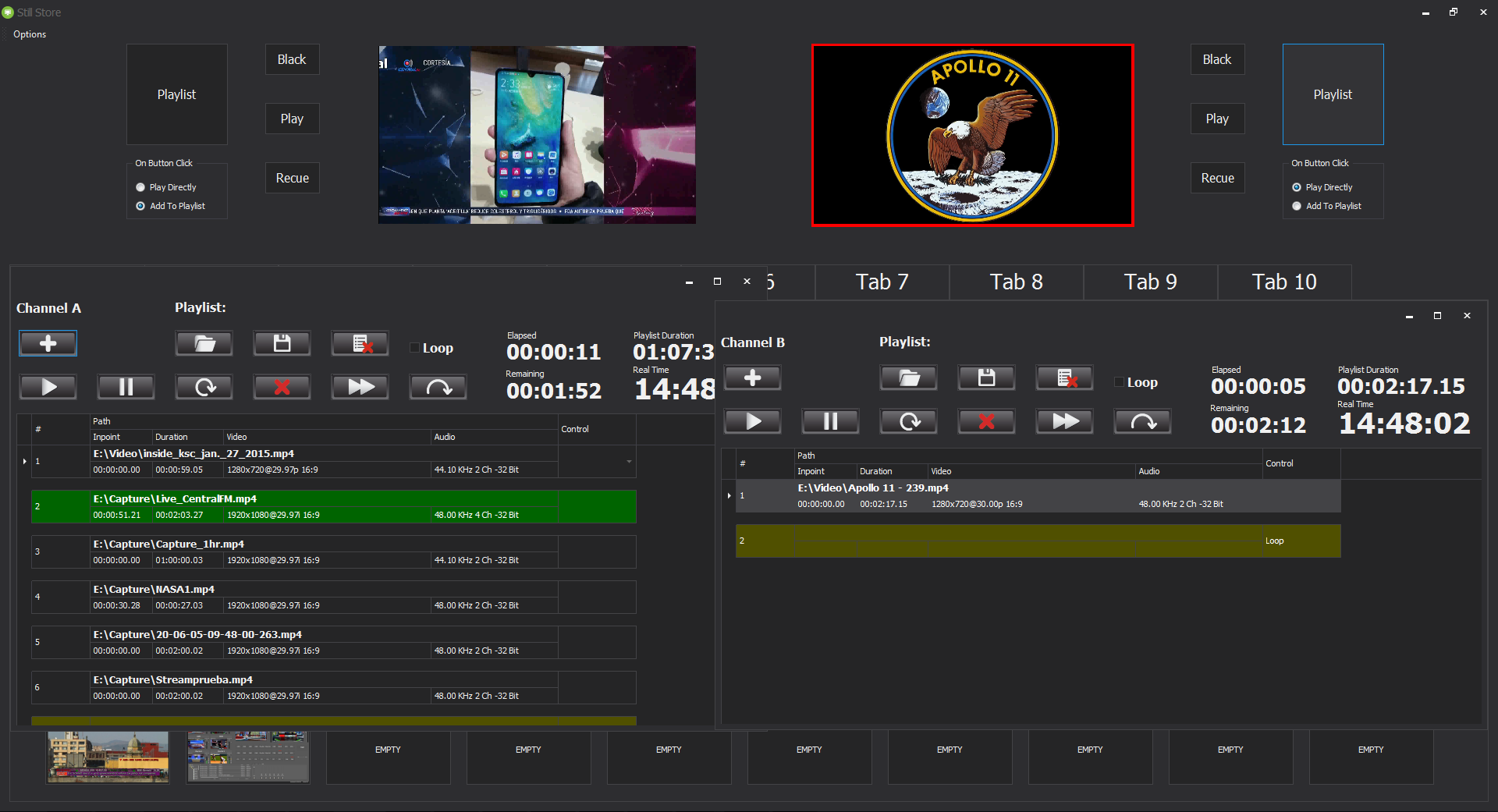Expand row 1 marker in Channel A list

click(25, 462)
